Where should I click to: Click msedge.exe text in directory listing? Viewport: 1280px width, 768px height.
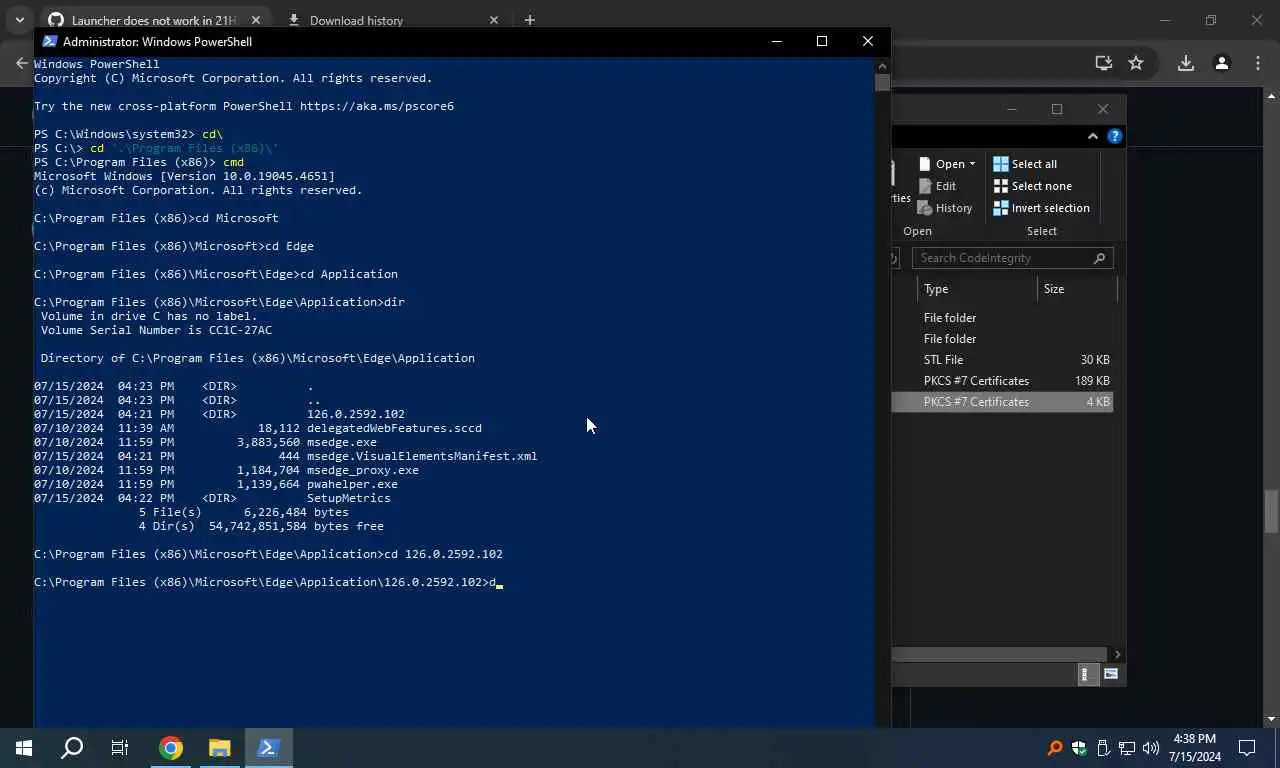click(342, 442)
